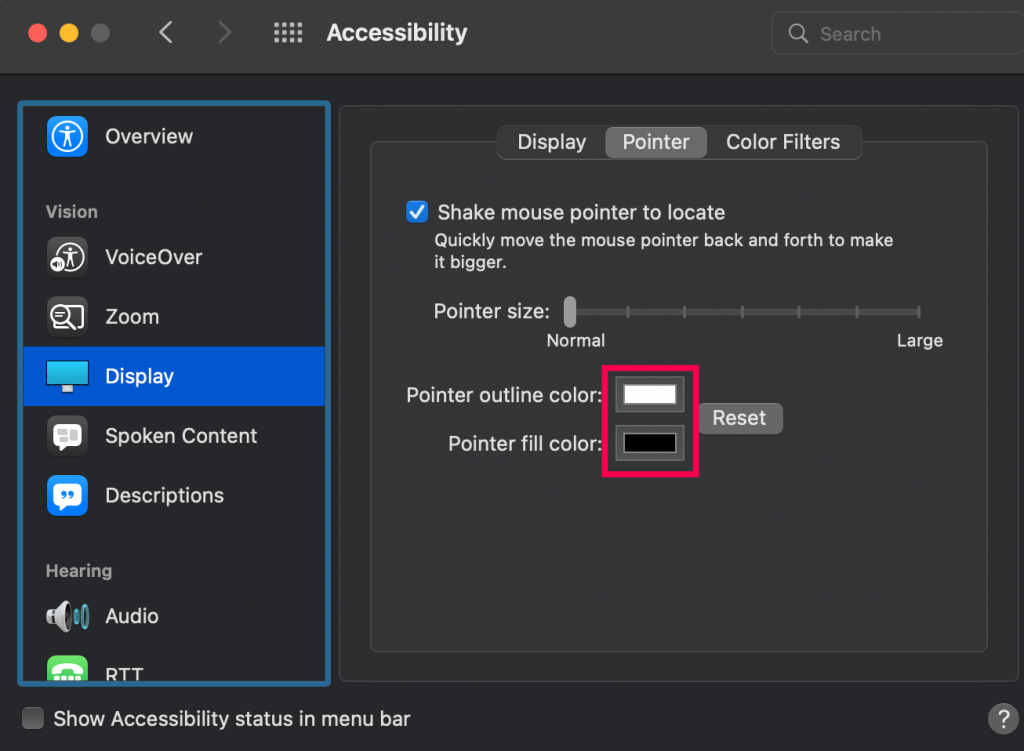Open the Show All preferences grid

288,32
